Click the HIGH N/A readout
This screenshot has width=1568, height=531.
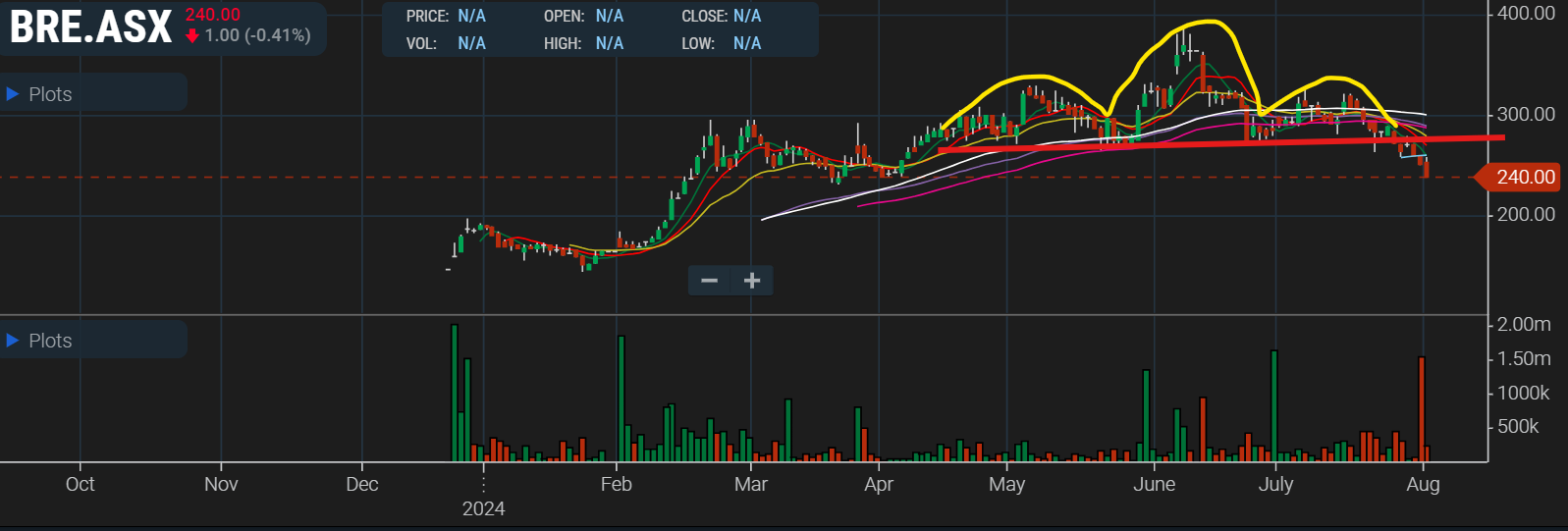click(583, 43)
